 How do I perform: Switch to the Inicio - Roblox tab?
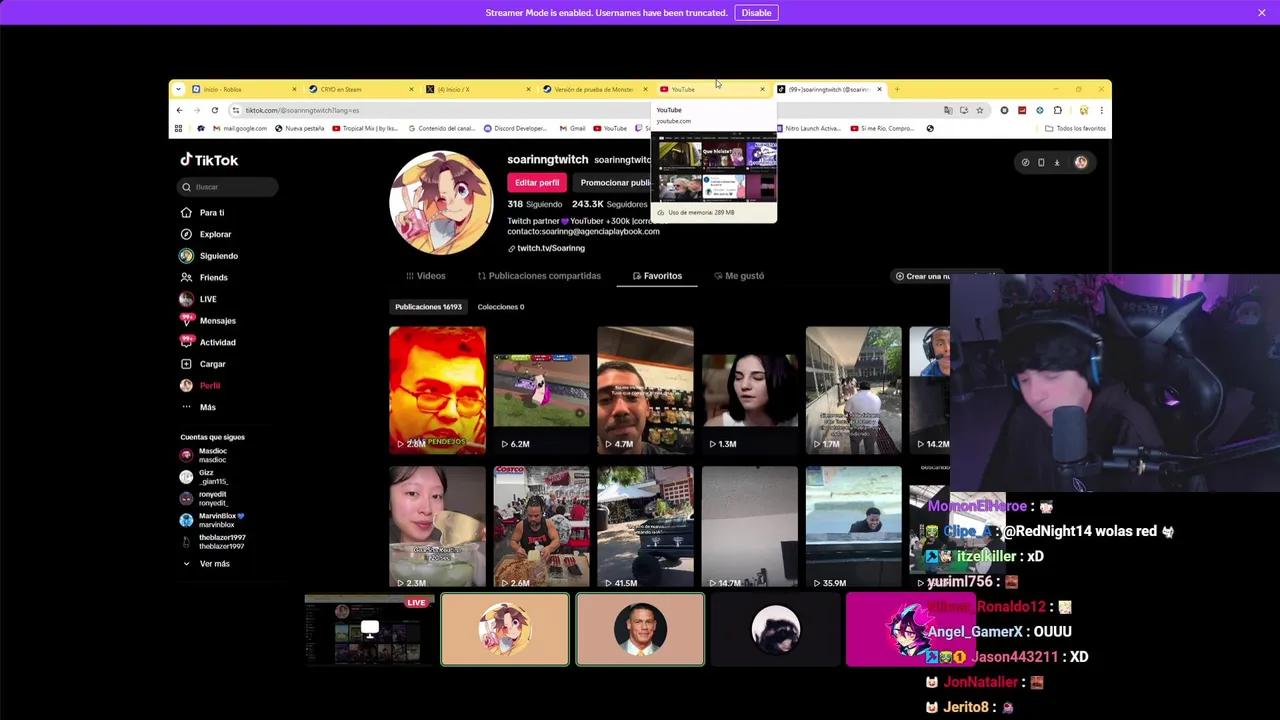(x=244, y=89)
